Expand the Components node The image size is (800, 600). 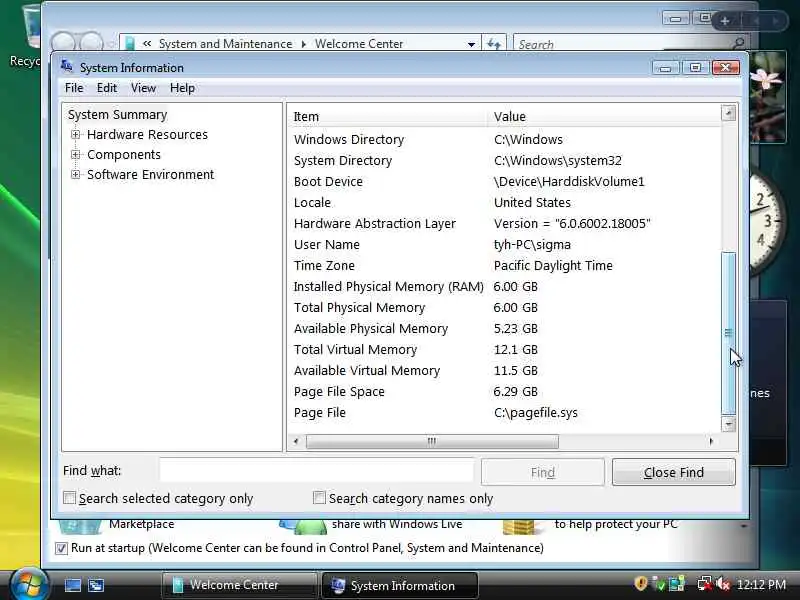(x=76, y=155)
